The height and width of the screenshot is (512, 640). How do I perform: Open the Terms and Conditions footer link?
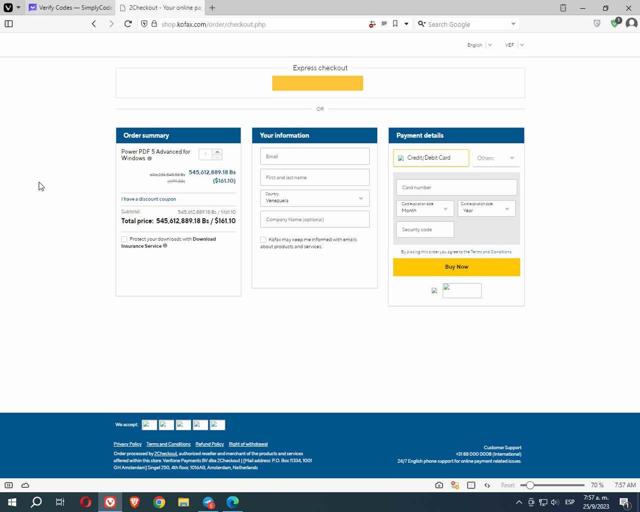pos(169,444)
